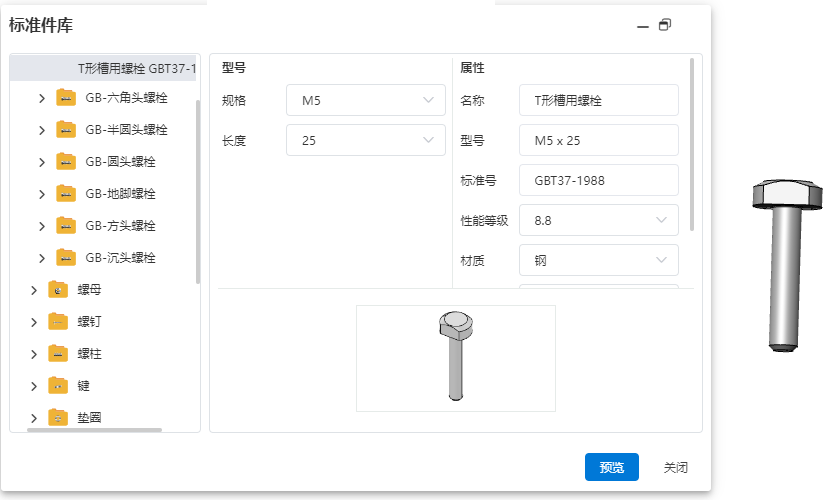Click the 关闭 button
827x500 pixels.
tap(675, 467)
